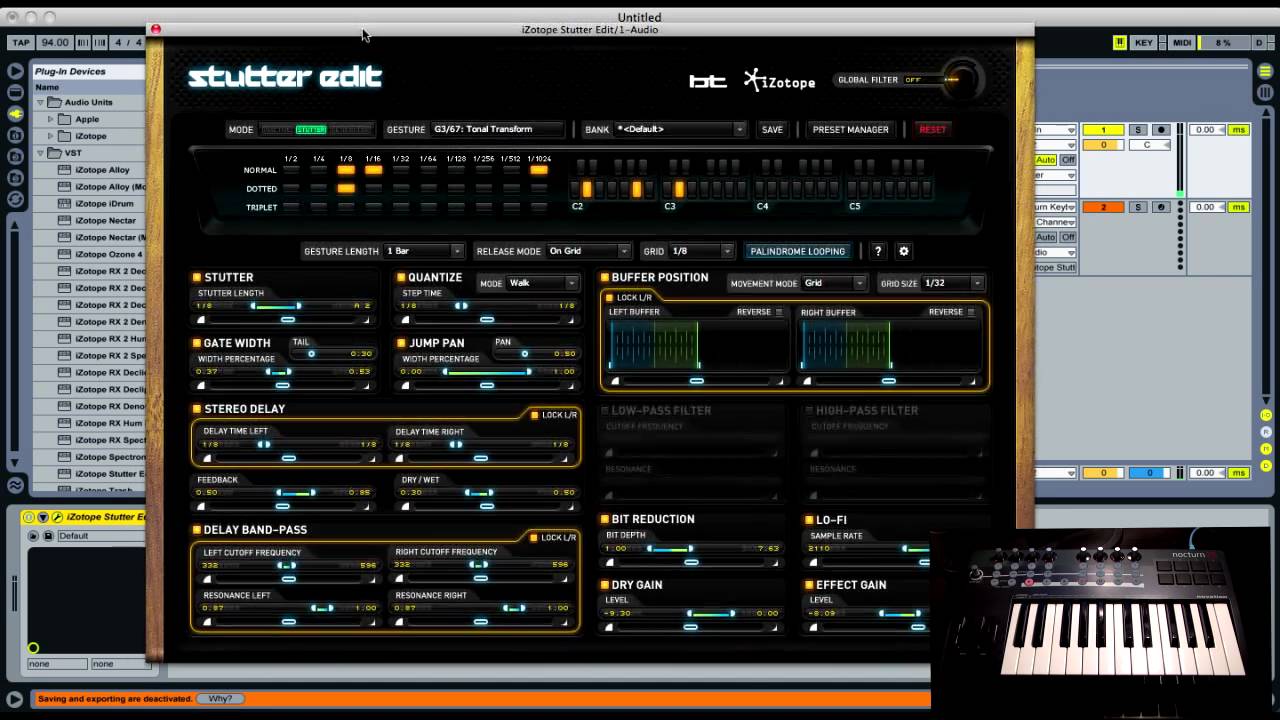
Task: Switch to Arrangement view selector icon
Action: tap(1267, 71)
